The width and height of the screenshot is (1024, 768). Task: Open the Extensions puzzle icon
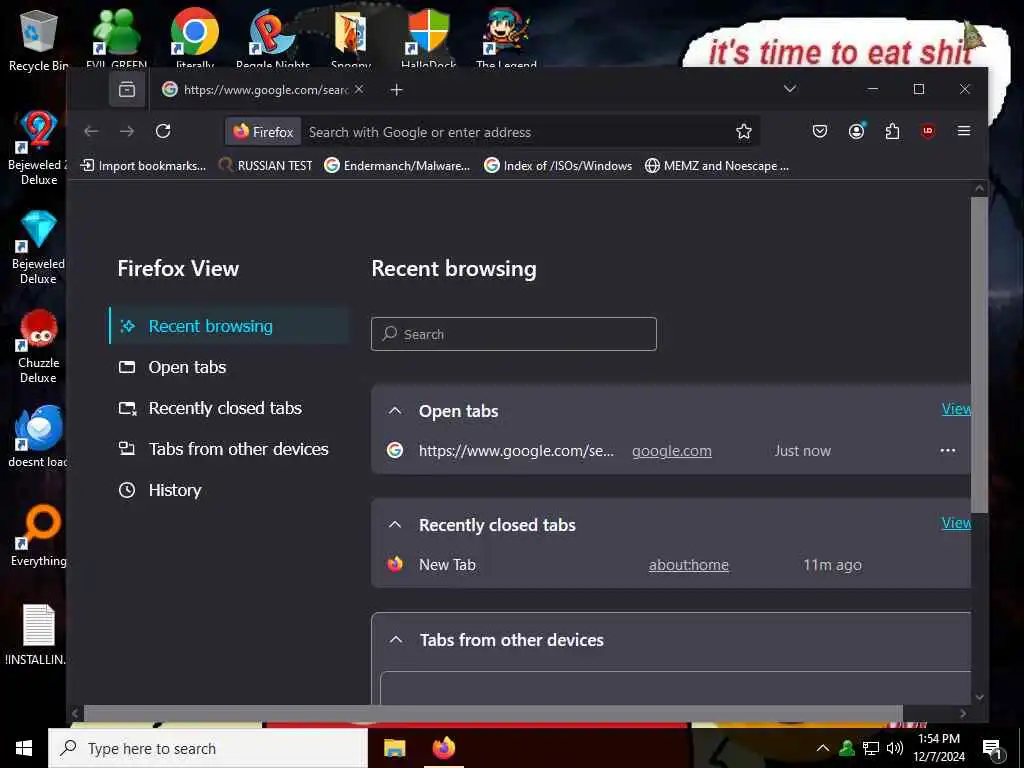[892, 131]
